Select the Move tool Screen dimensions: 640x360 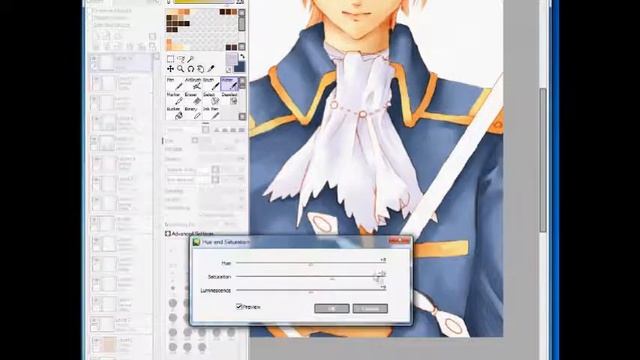coord(171,69)
